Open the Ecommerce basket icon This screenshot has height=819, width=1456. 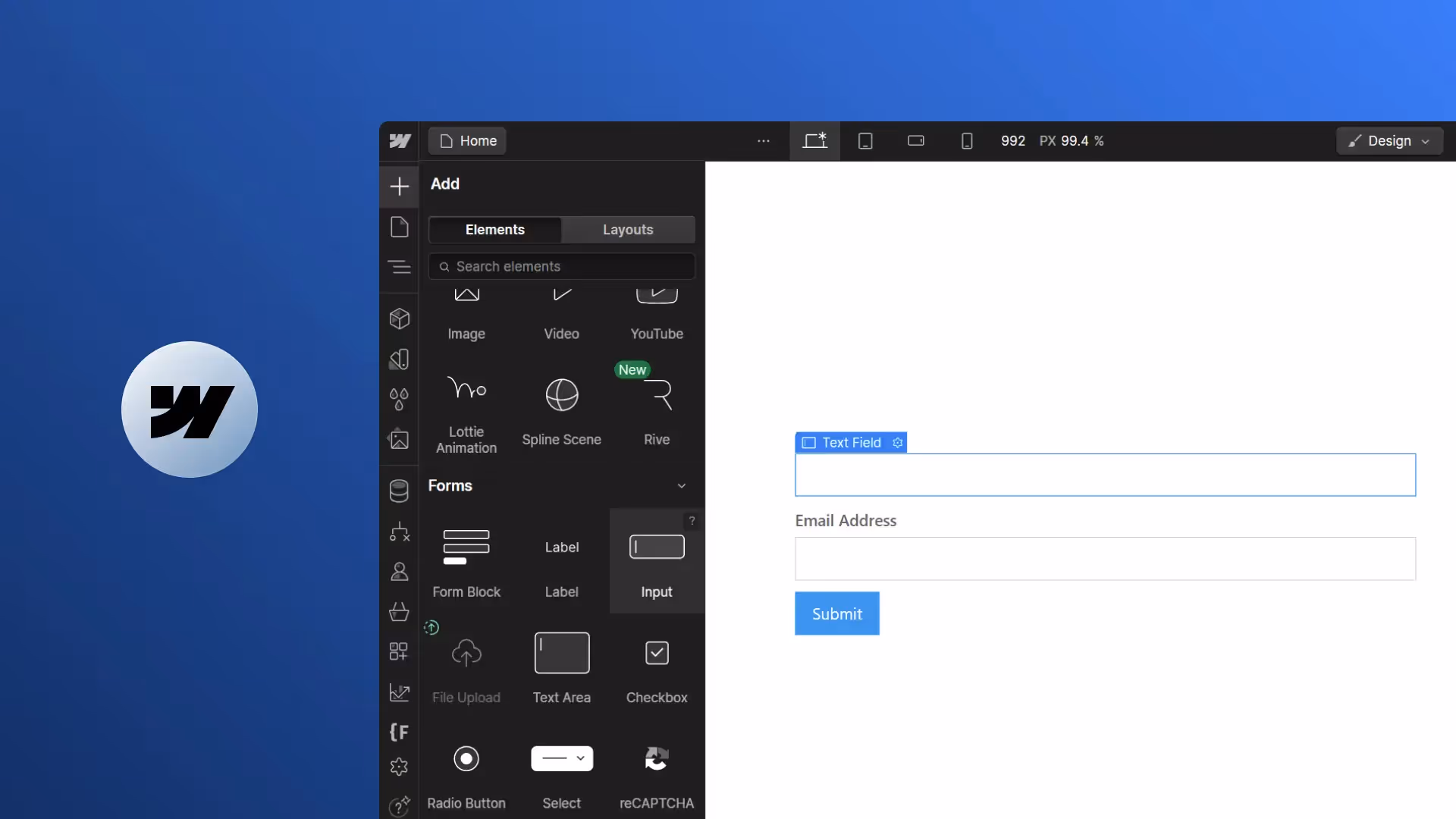coord(399,611)
